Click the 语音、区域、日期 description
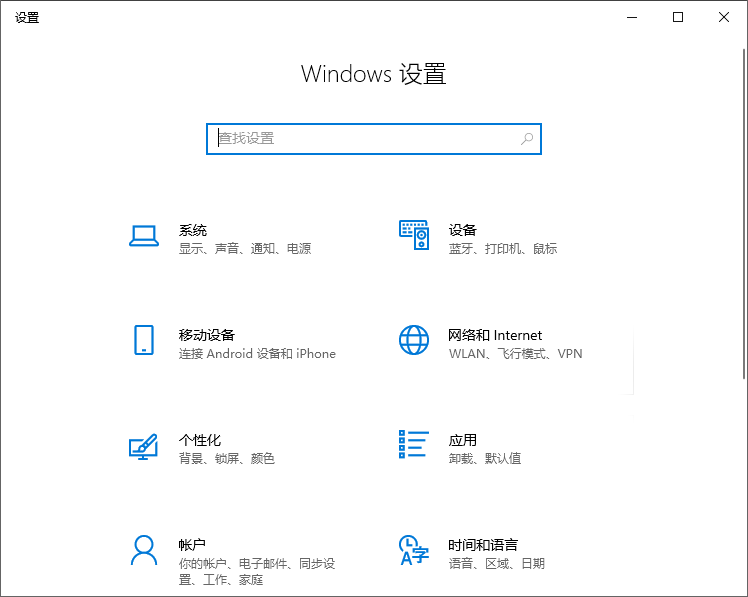The width and height of the screenshot is (748, 597). [x=497, y=564]
